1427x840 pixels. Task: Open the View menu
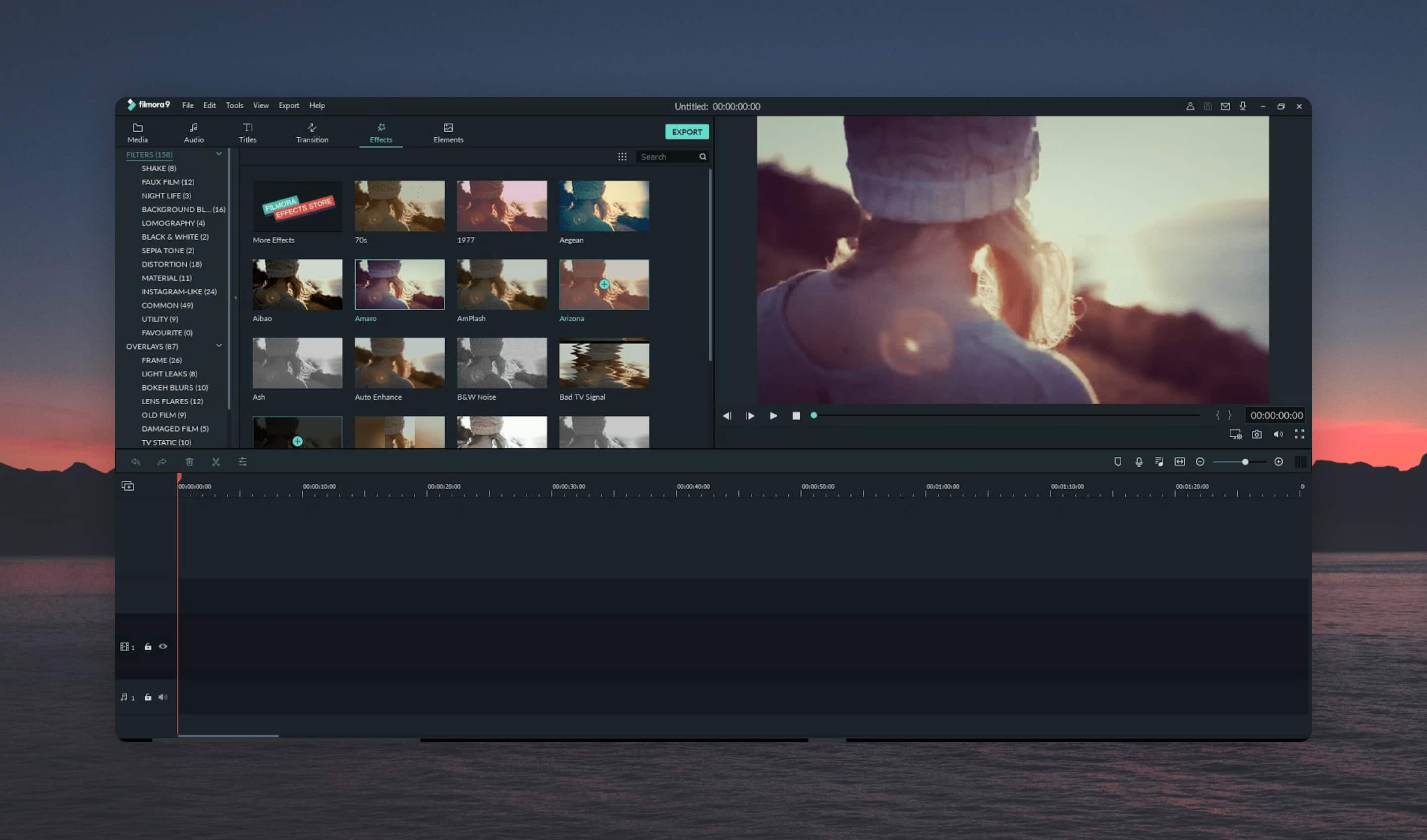pyautogui.click(x=261, y=105)
